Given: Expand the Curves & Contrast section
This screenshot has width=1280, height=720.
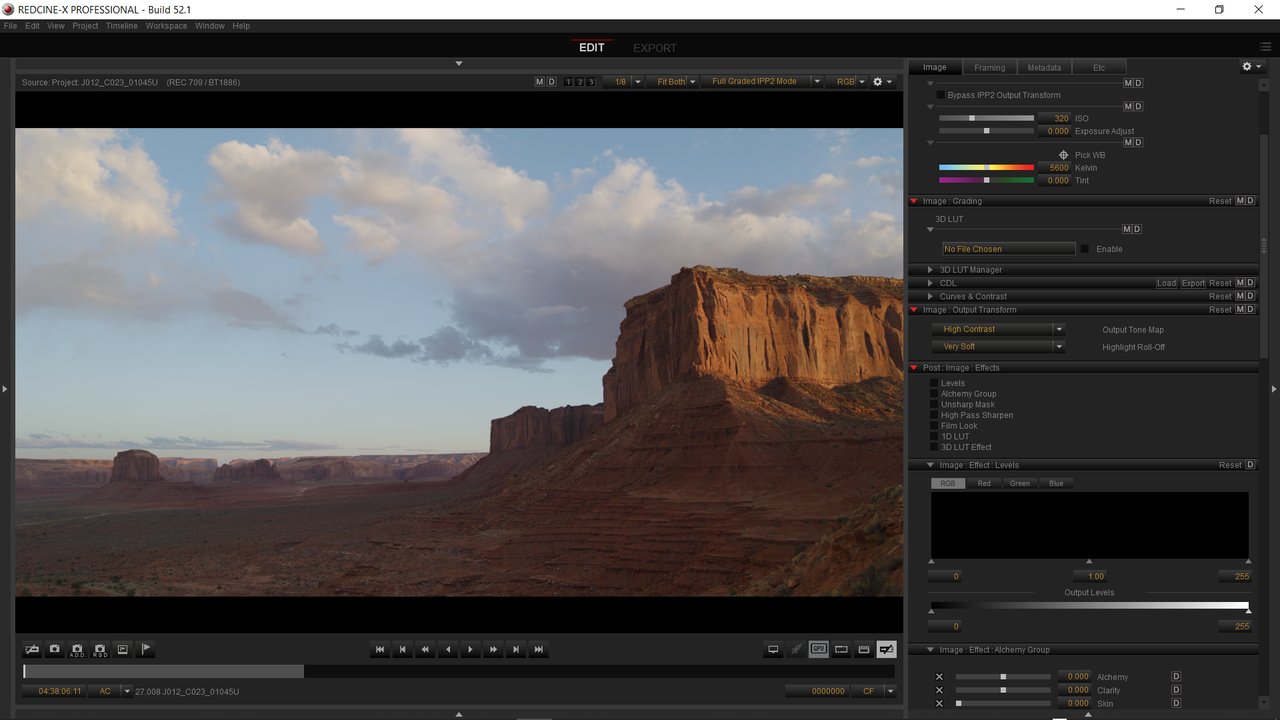Looking at the screenshot, I should [931, 296].
